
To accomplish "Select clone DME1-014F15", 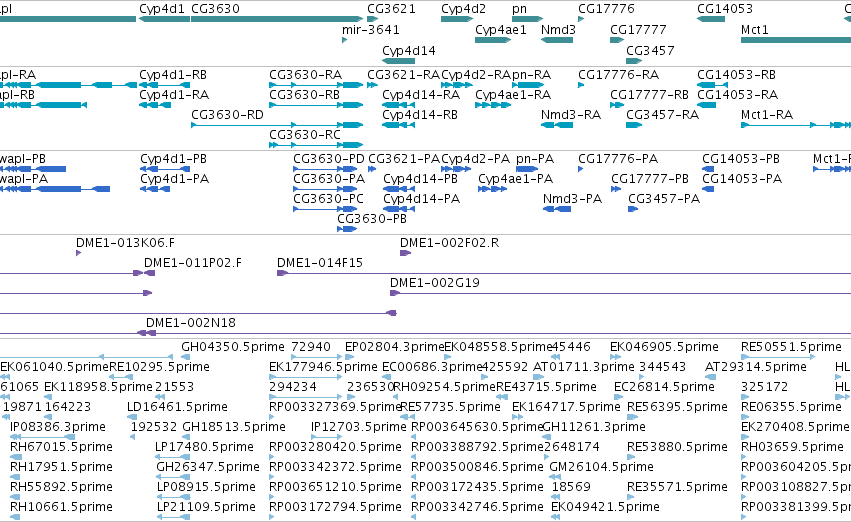I will pos(320,263).
